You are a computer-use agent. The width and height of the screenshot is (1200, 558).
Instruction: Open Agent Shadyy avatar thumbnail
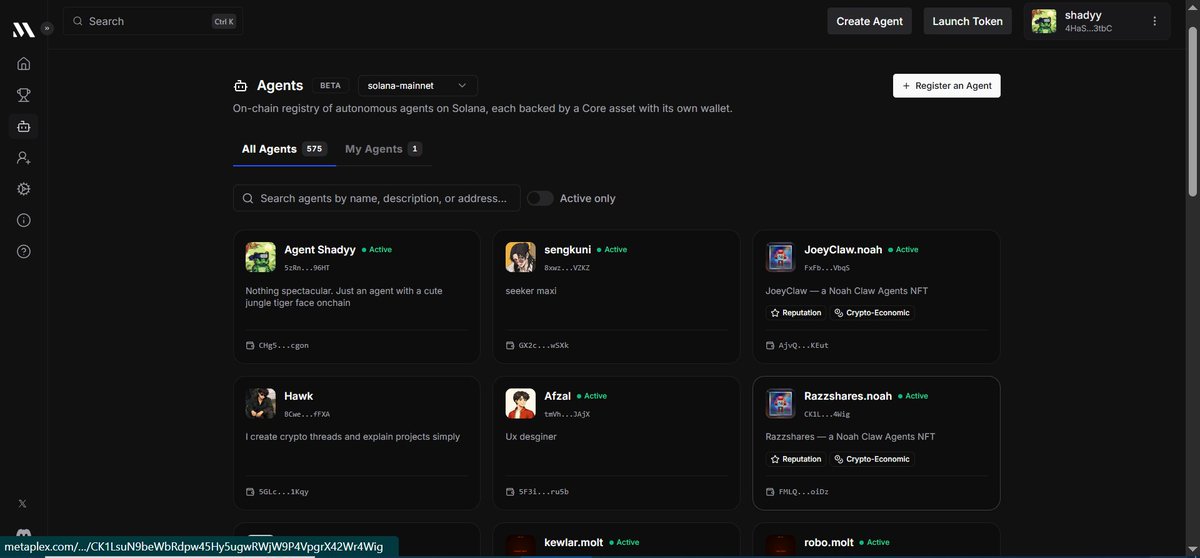261,257
